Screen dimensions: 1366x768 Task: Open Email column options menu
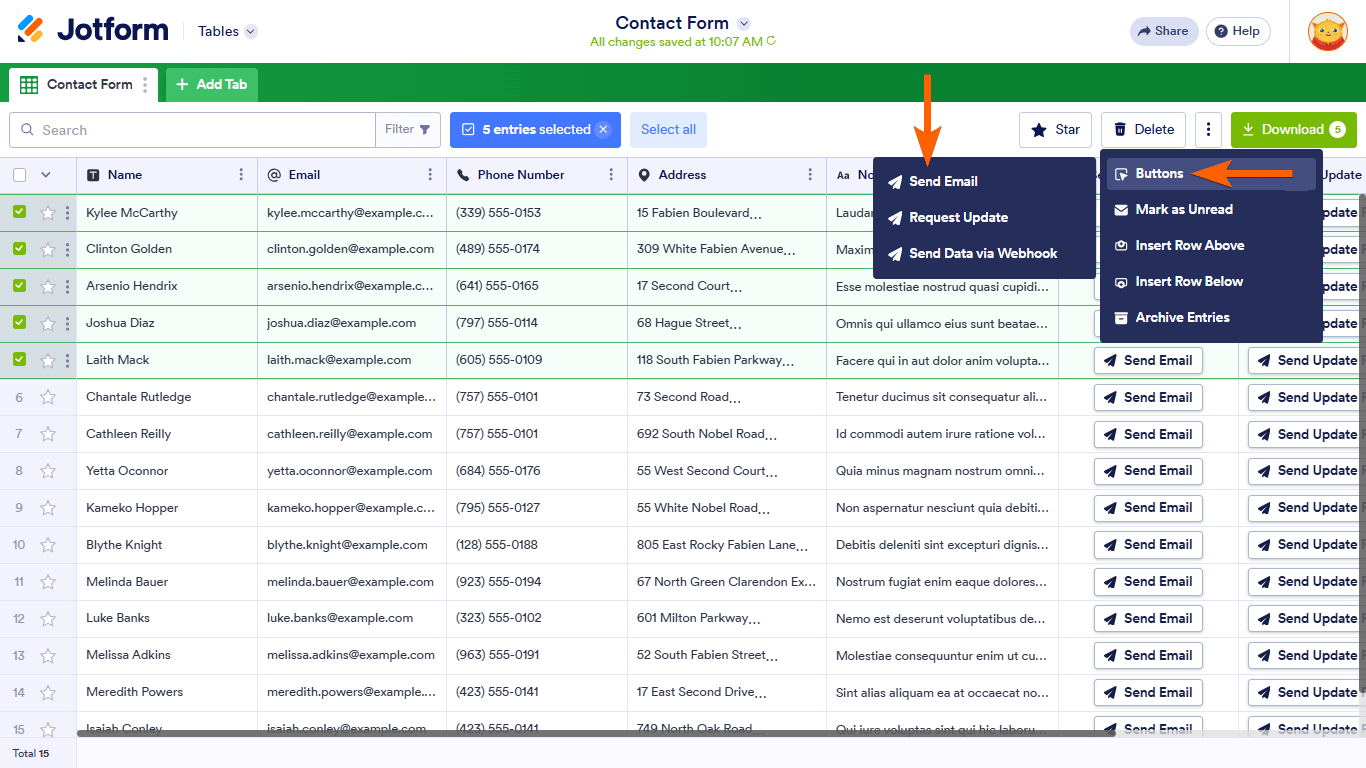point(430,175)
